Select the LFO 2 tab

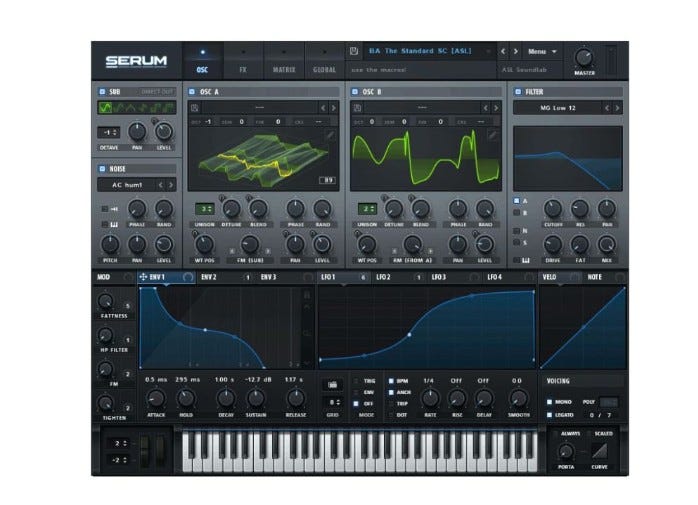click(x=397, y=277)
